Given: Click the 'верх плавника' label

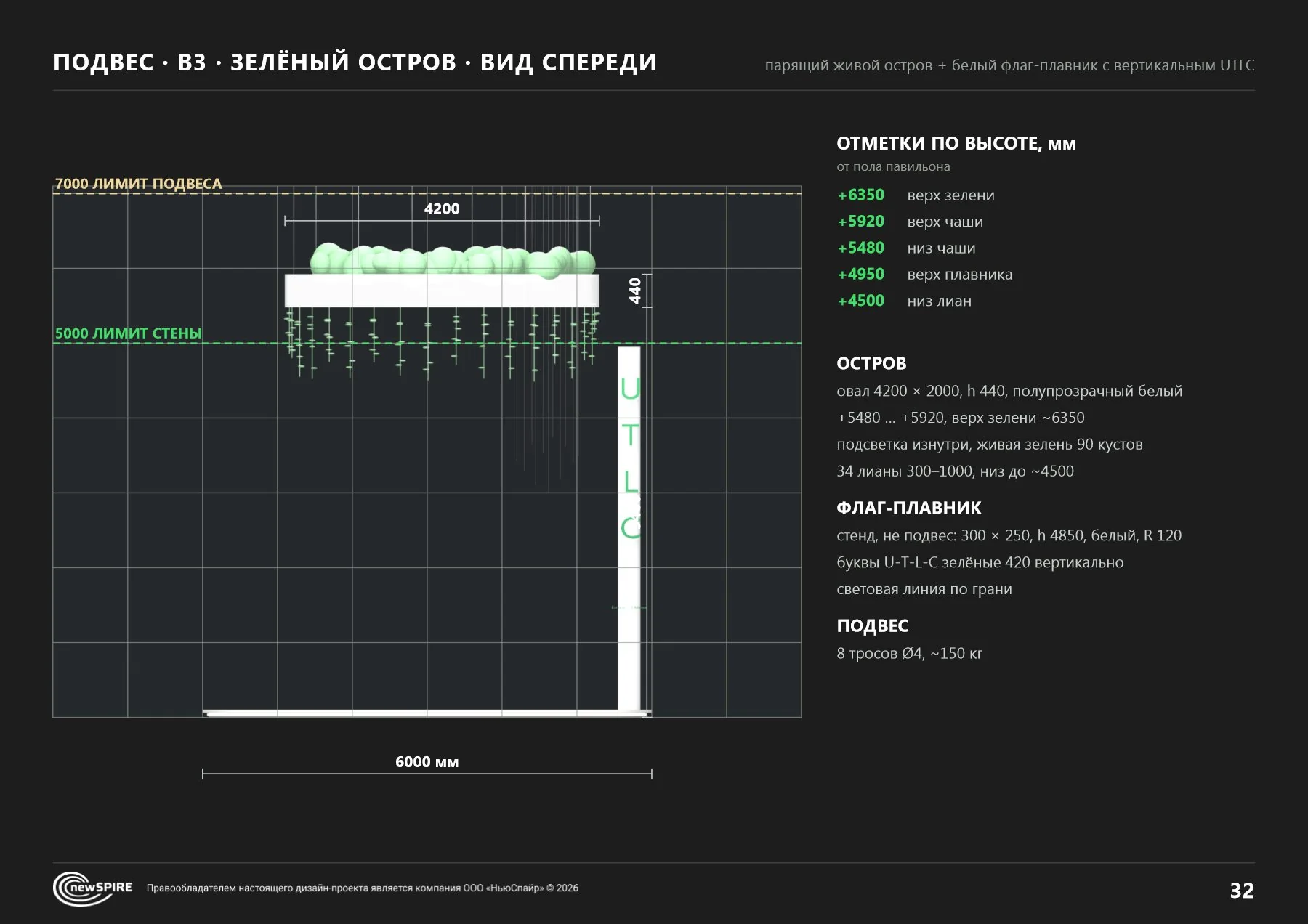Looking at the screenshot, I should coord(959,275).
